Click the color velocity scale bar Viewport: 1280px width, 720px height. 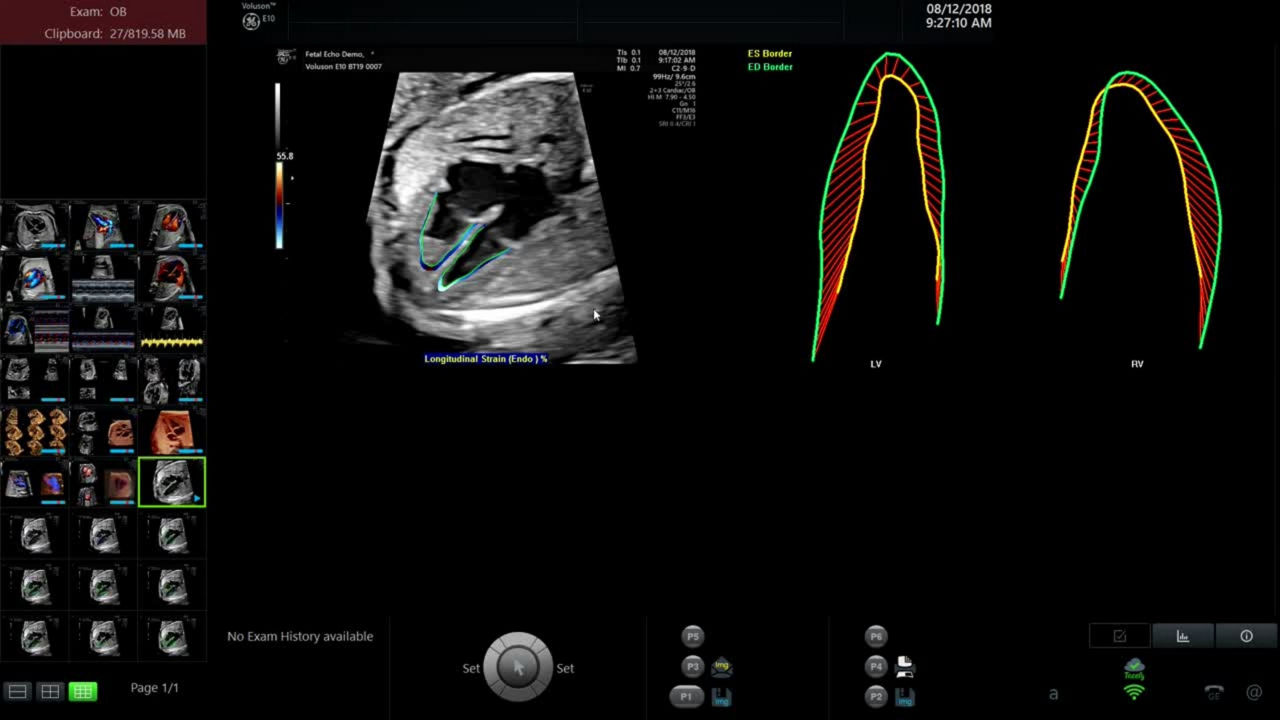[279, 205]
